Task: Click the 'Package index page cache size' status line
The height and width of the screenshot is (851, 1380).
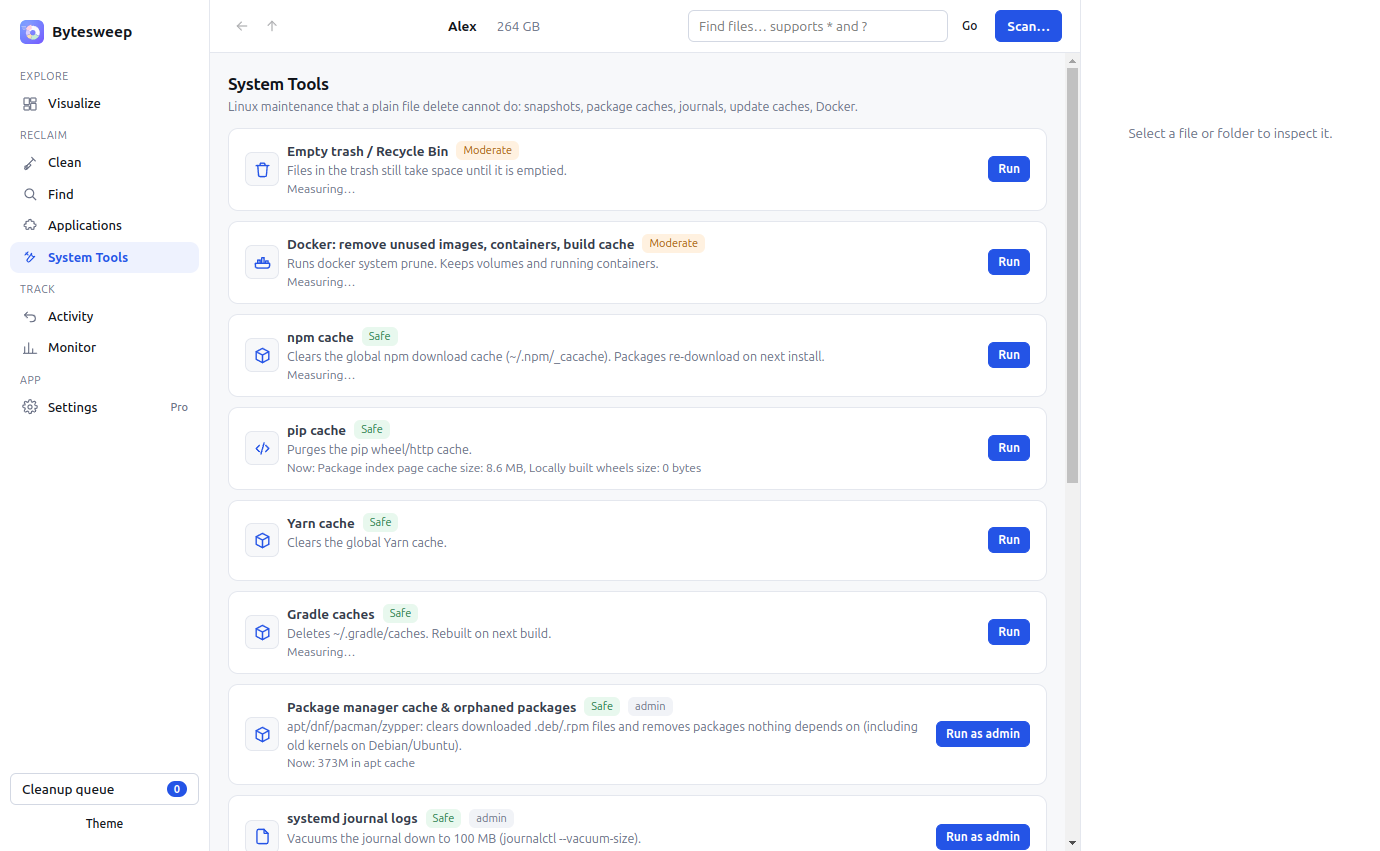Action: click(494, 468)
